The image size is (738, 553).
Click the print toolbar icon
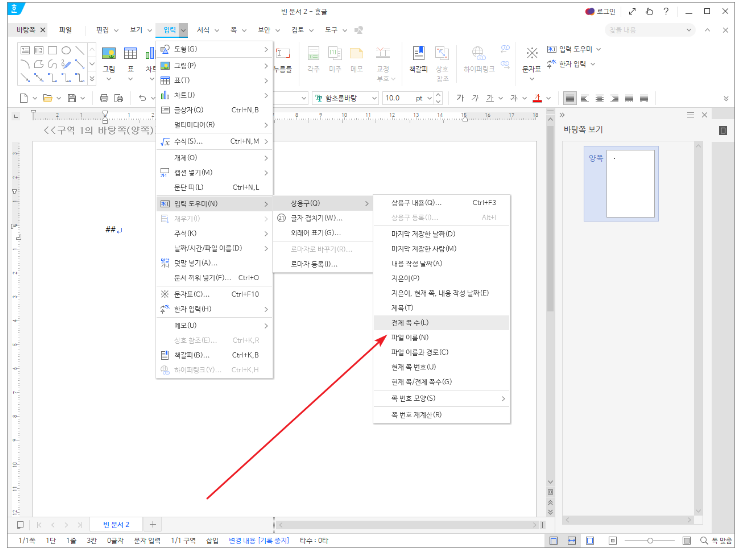tap(104, 98)
